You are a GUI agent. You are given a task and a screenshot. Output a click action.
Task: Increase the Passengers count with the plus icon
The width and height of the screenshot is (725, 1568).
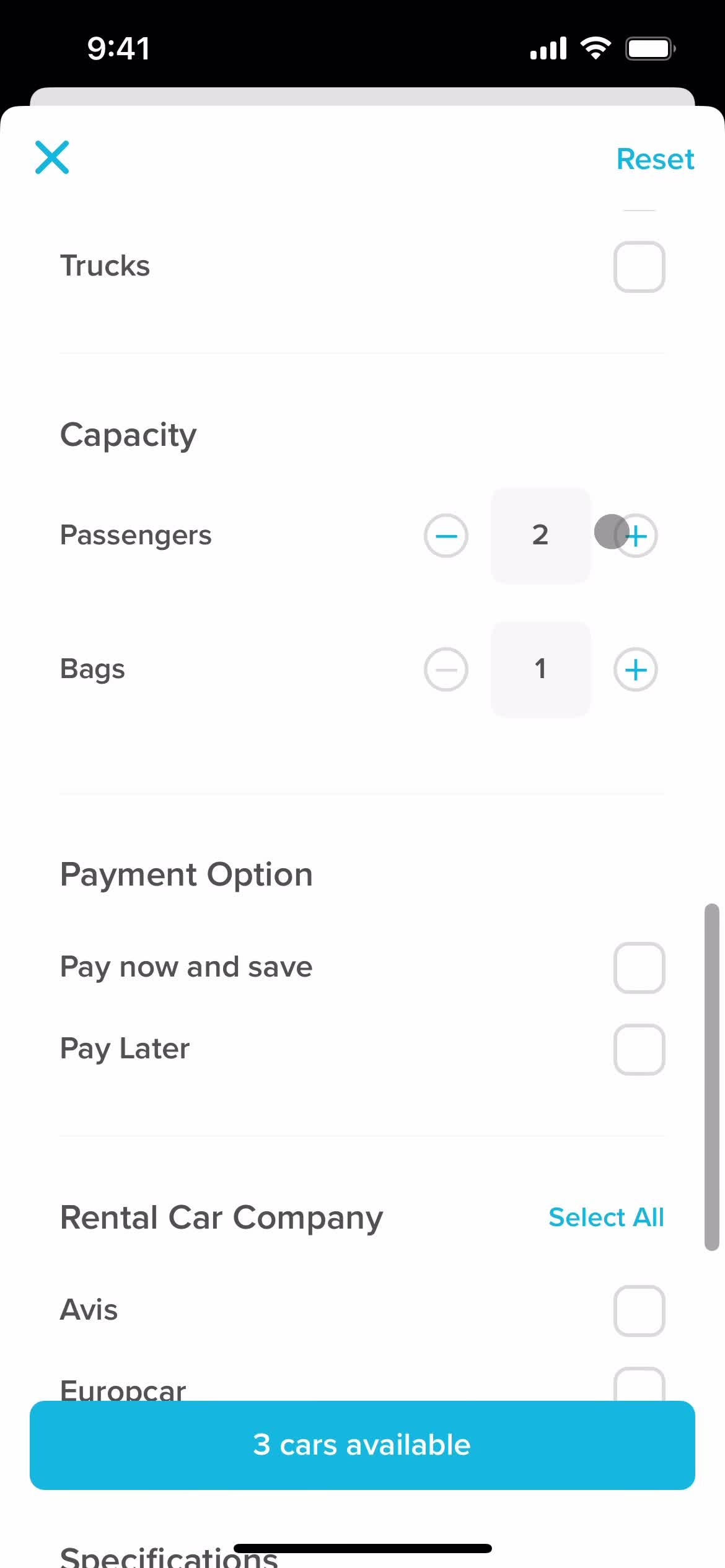[635, 536]
